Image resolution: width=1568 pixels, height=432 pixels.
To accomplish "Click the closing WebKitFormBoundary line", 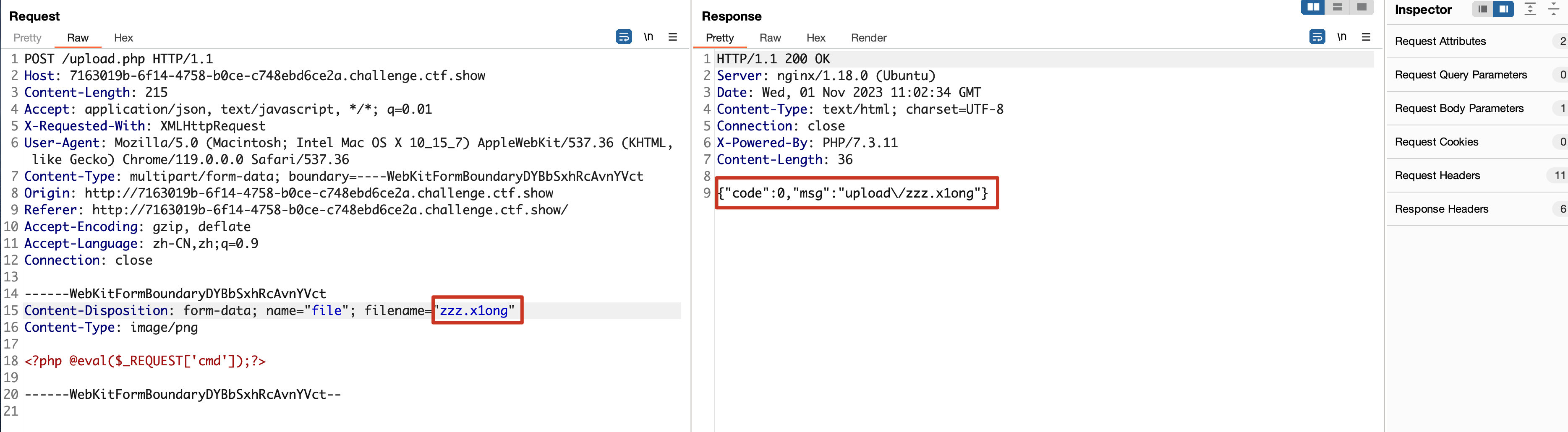I will (x=183, y=394).
